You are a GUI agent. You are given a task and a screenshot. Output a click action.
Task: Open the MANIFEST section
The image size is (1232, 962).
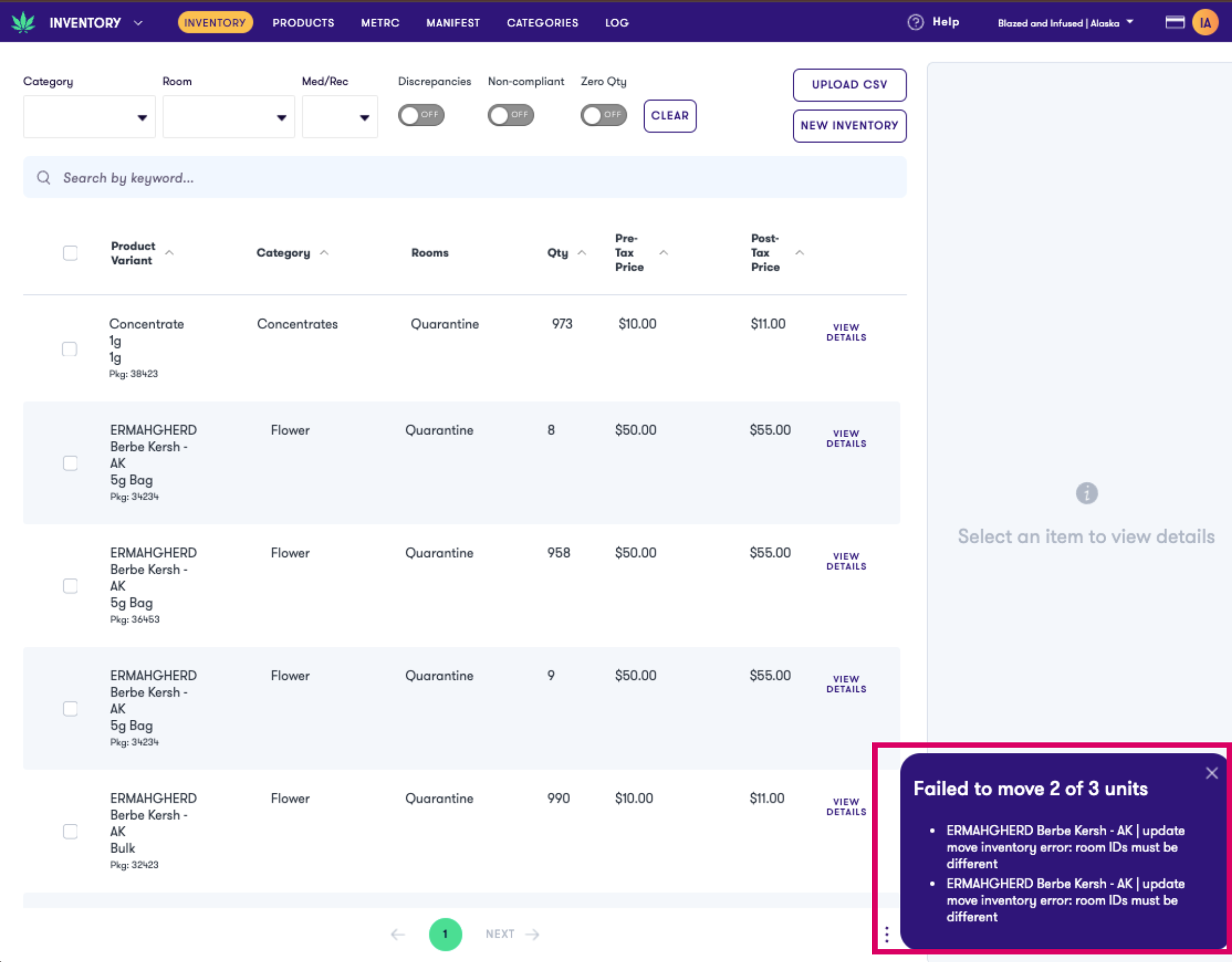pos(453,22)
